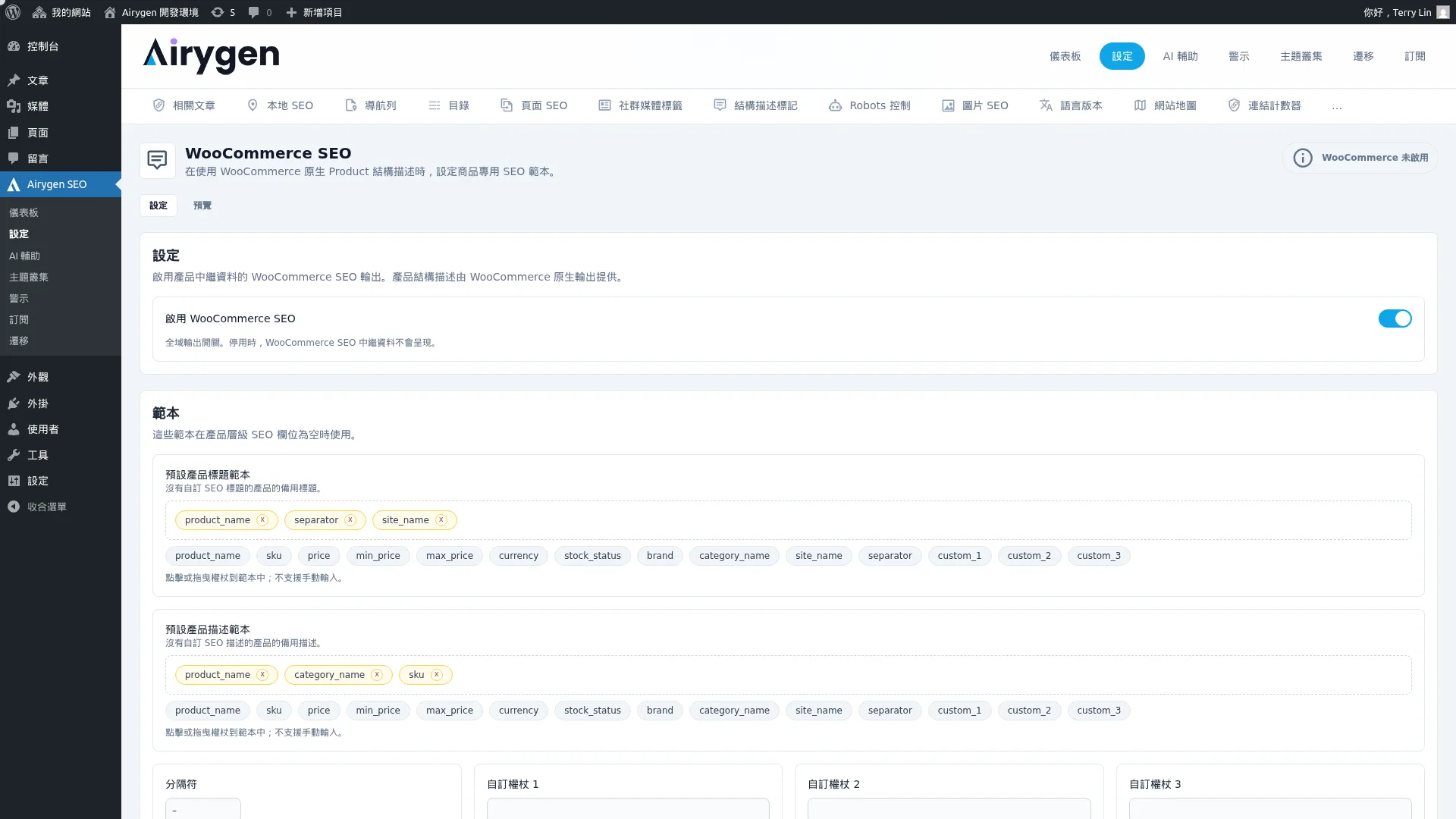Remove product_name from description template

pos(262,675)
